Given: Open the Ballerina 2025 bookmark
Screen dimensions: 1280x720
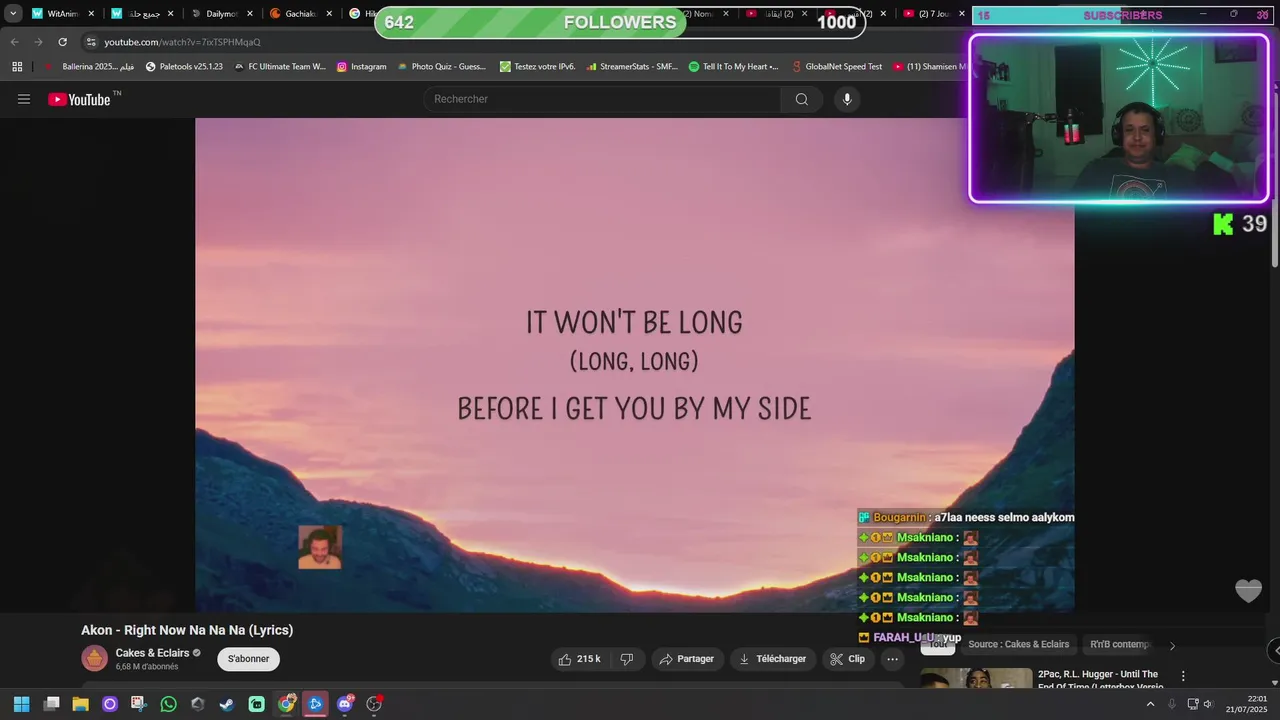Looking at the screenshot, I should [x=88, y=67].
